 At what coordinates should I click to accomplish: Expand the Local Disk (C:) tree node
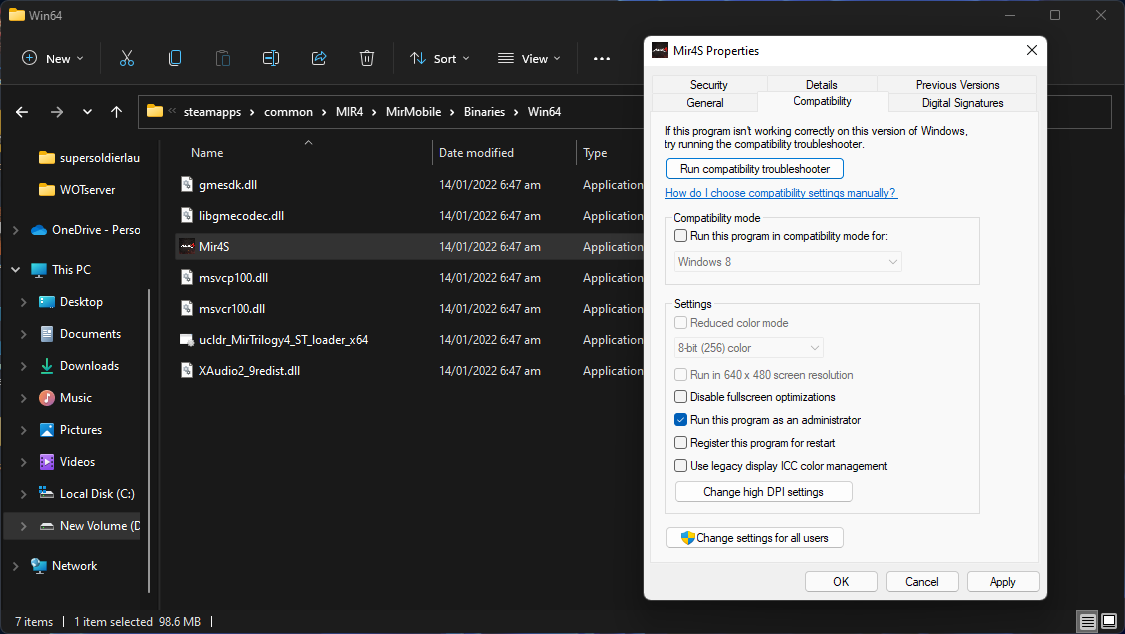point(24,493)
